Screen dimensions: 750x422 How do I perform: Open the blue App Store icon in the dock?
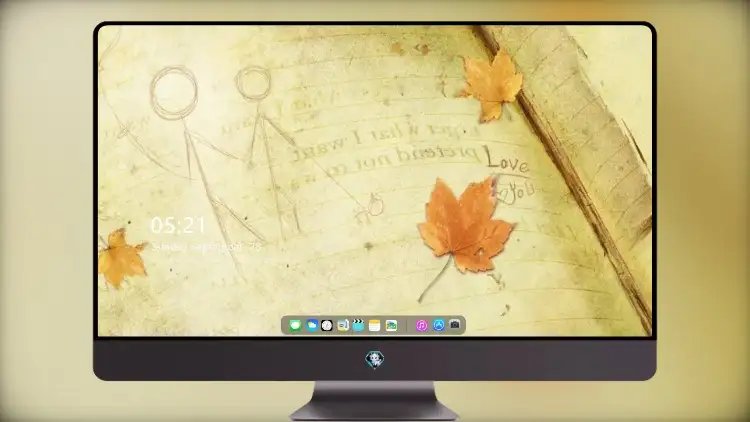click(439, 325)
